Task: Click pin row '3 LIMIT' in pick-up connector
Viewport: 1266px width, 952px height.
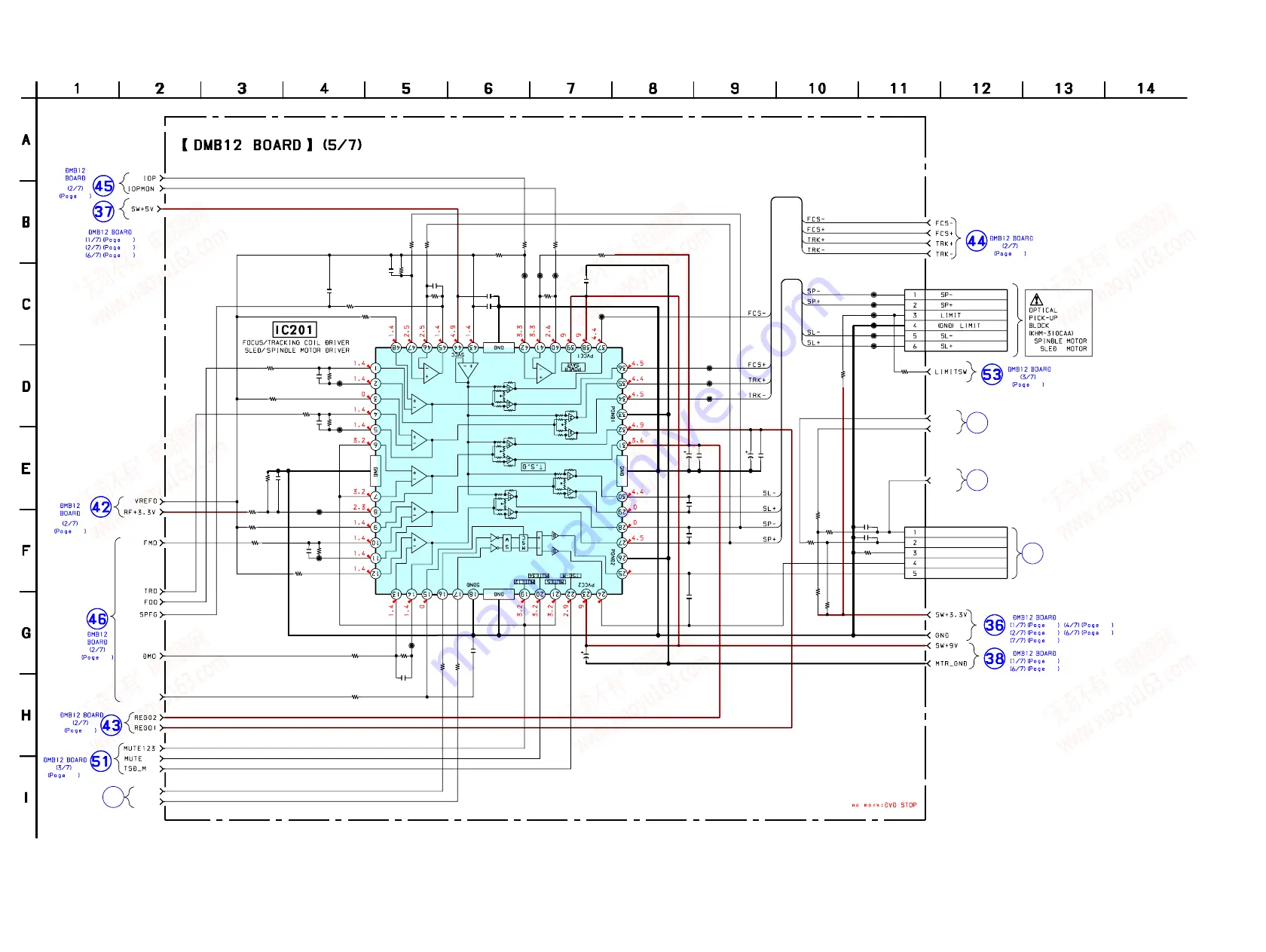Action: (x=956, y=316)
